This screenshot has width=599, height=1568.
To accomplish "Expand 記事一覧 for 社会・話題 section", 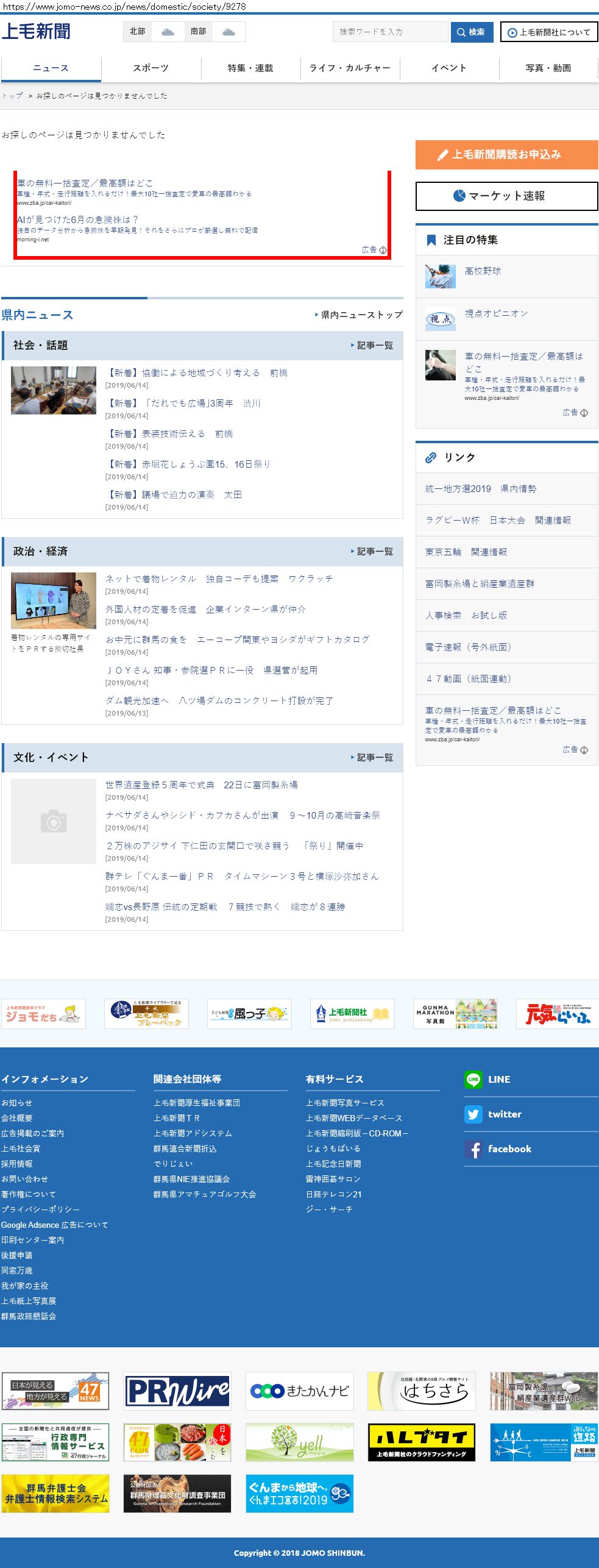I will 372,346.
